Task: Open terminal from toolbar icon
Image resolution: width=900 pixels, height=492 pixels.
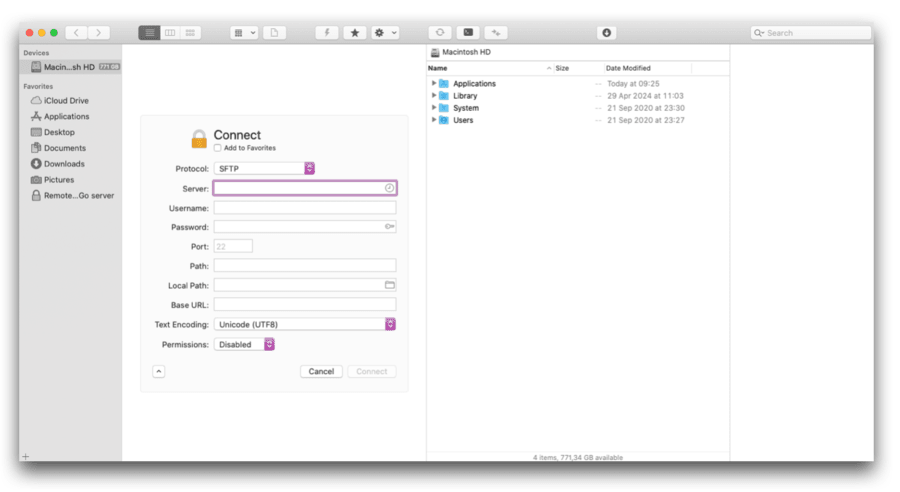Action: click(x=468, y=33)
